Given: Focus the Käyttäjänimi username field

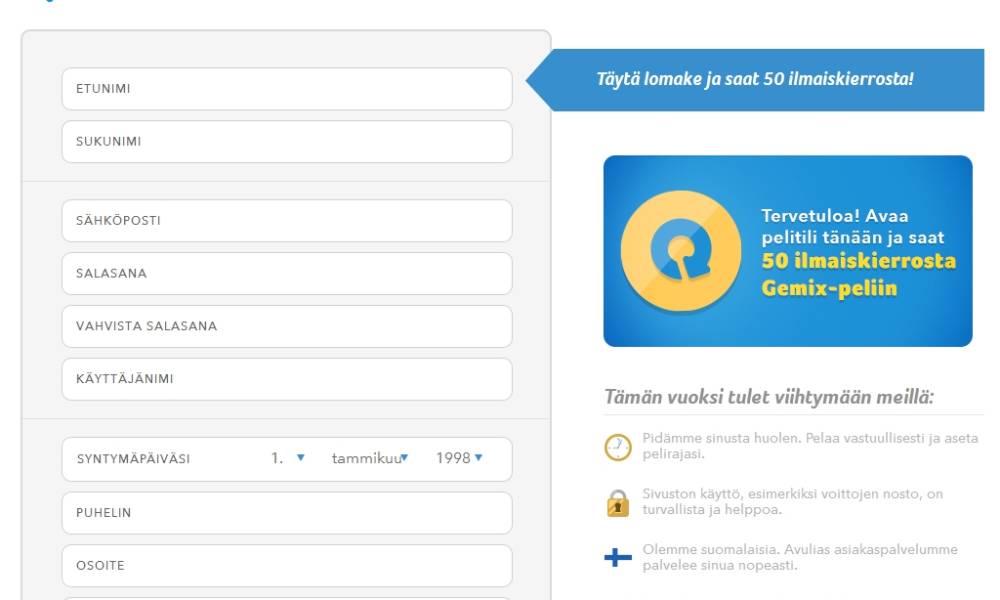Looking at the screenshot, I should coord(287,380).
